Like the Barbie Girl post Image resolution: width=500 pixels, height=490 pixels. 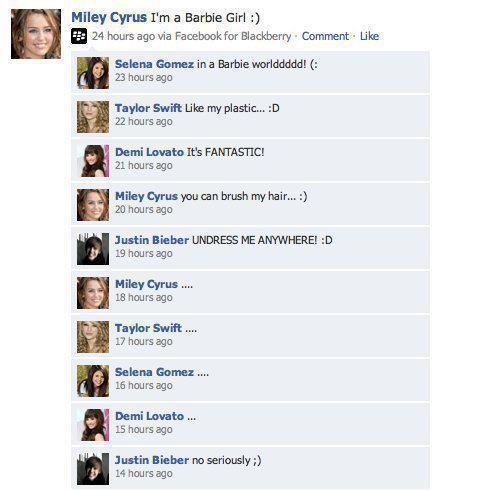[369, 36]
